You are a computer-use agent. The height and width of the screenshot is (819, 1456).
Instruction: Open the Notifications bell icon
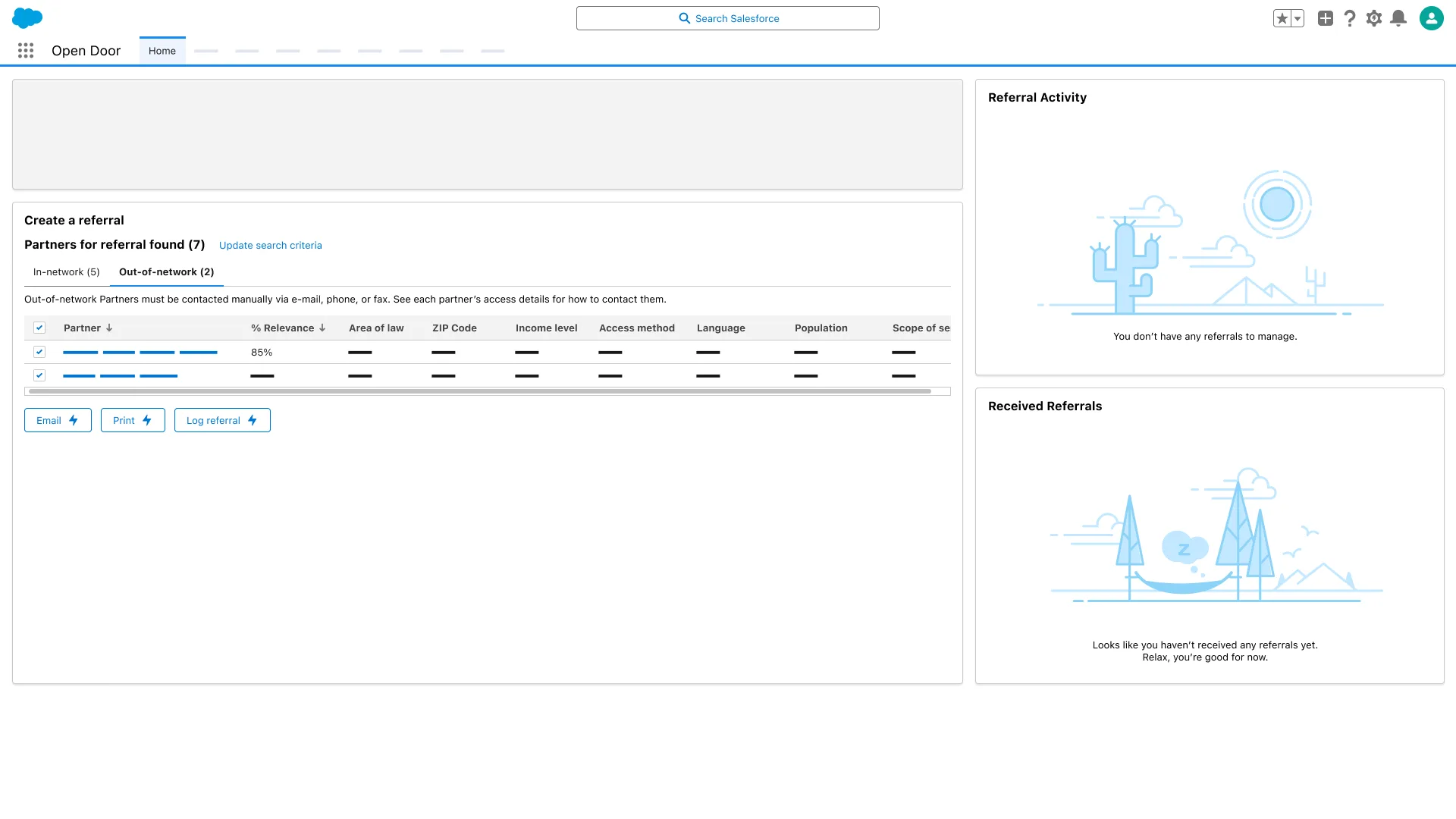click(x=1398, y=18)
